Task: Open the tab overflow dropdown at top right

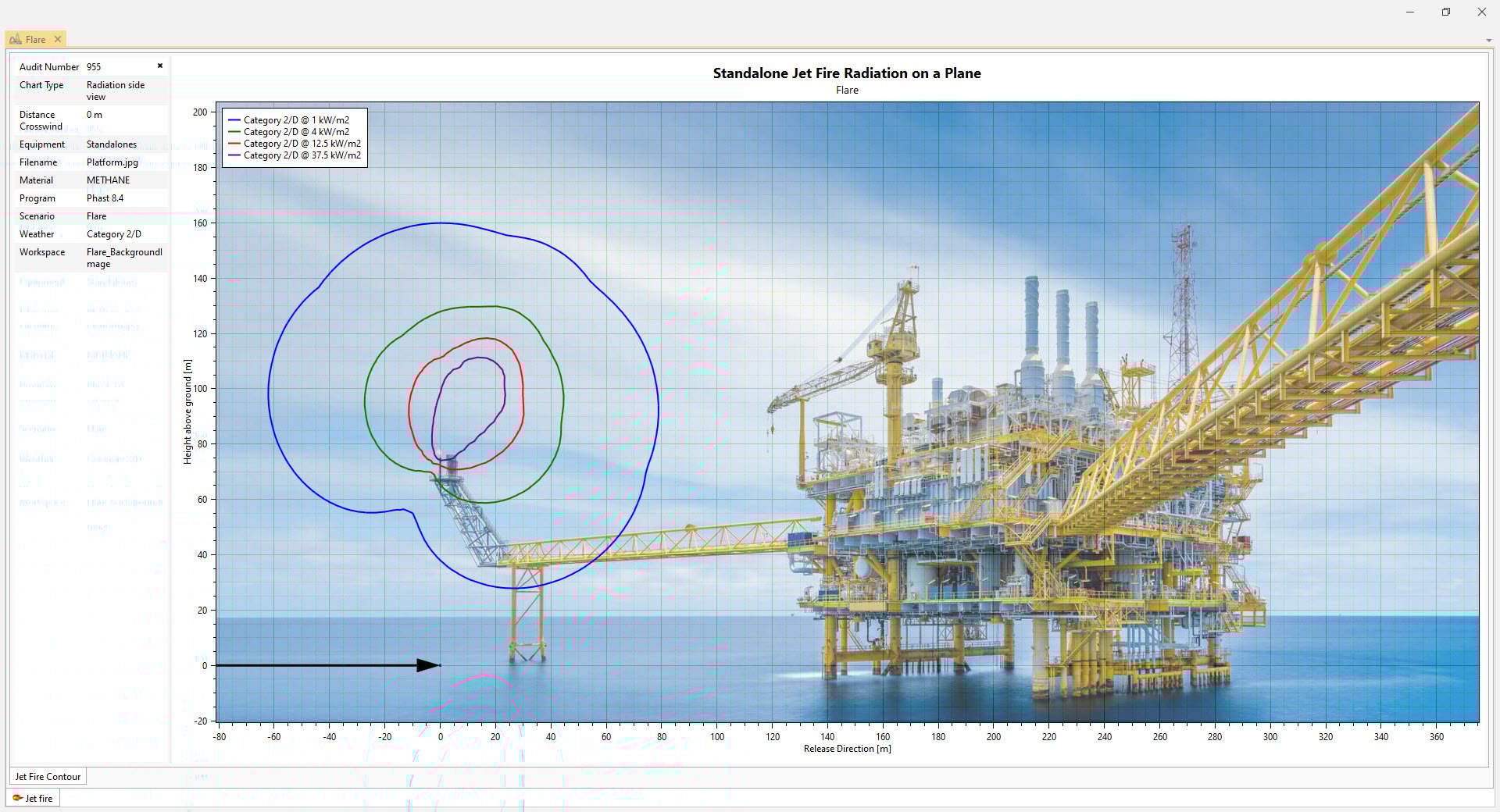Action: coord(1489,40)
